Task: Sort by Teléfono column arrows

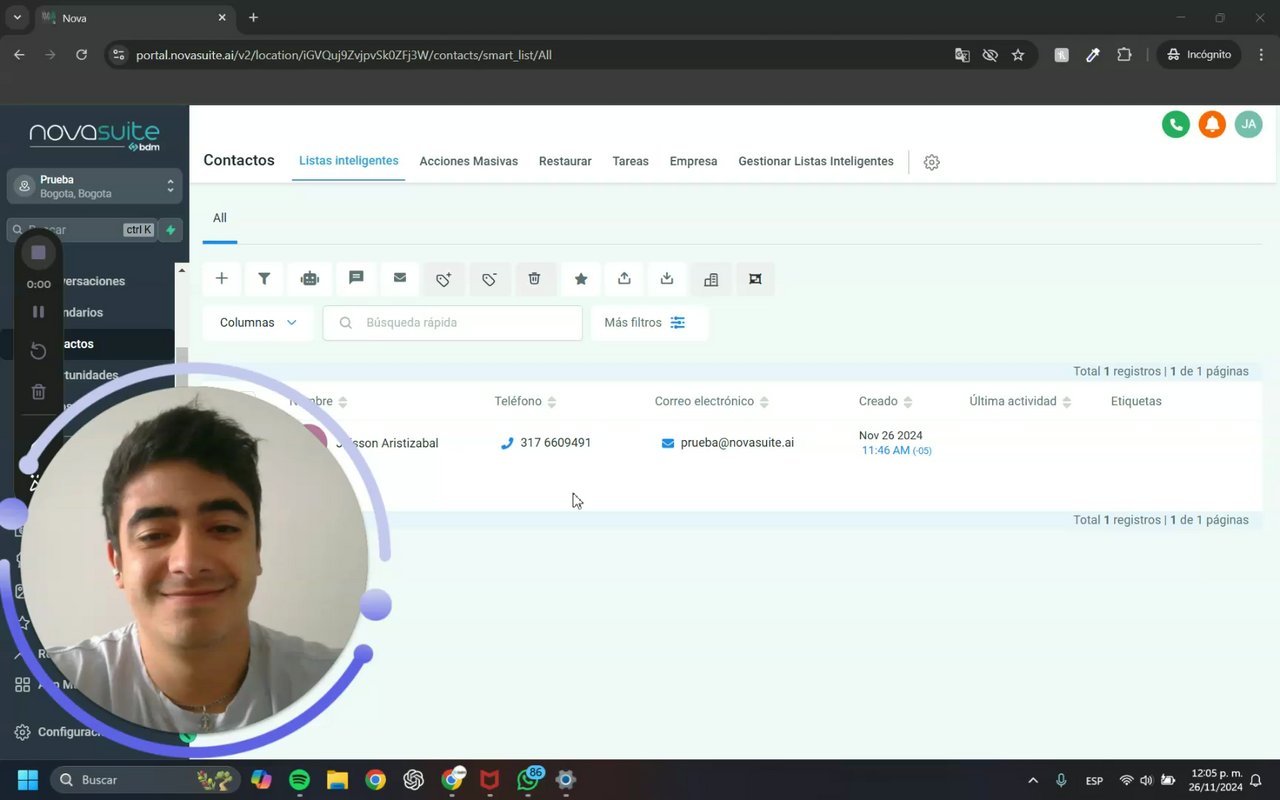Action: pos(551,402)
